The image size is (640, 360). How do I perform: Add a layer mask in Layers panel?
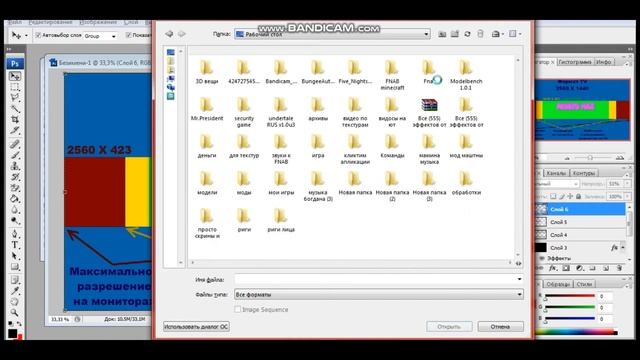[x=566, y=268]
